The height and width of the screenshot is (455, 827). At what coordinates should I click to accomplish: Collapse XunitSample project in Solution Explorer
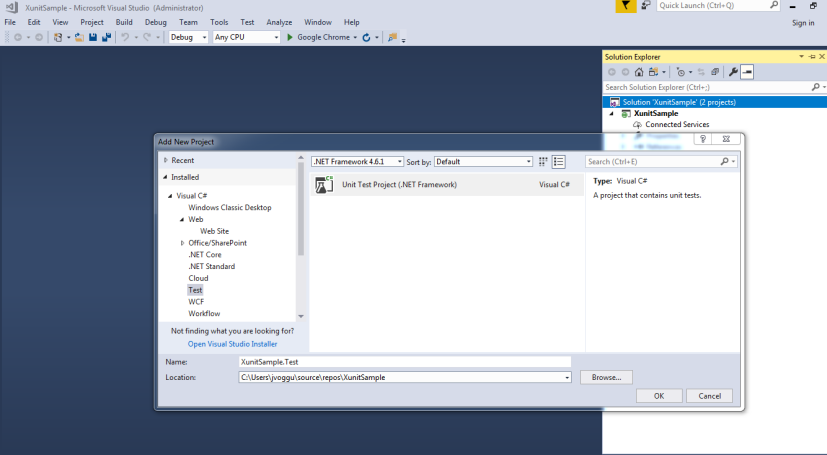(612, 113)
